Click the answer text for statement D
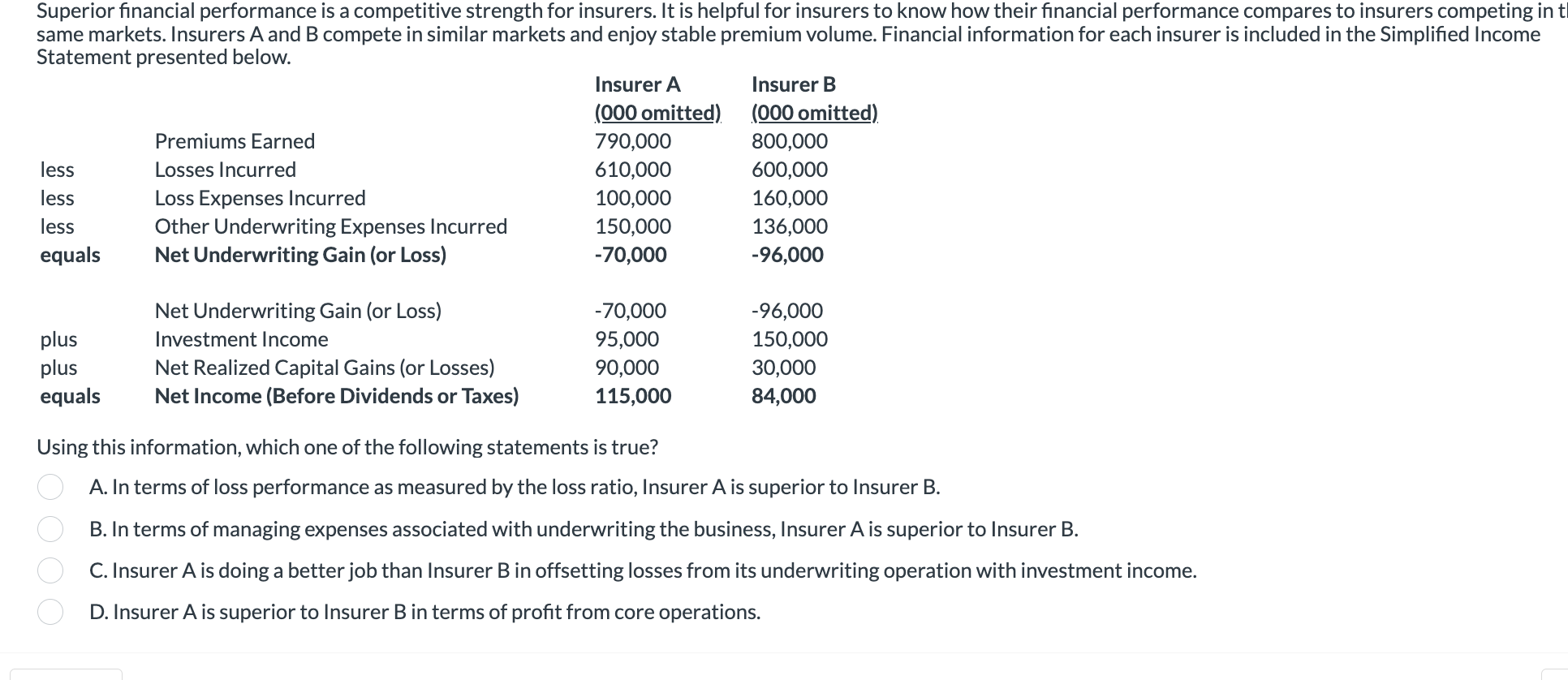The width and height of the screenshot is (1568, 680). tap(426, 613)
